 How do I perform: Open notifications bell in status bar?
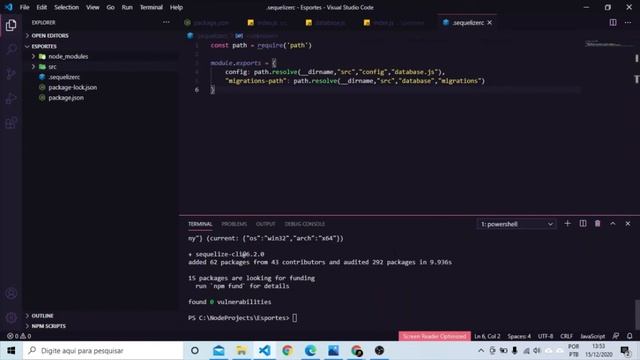tap(629, 336)
